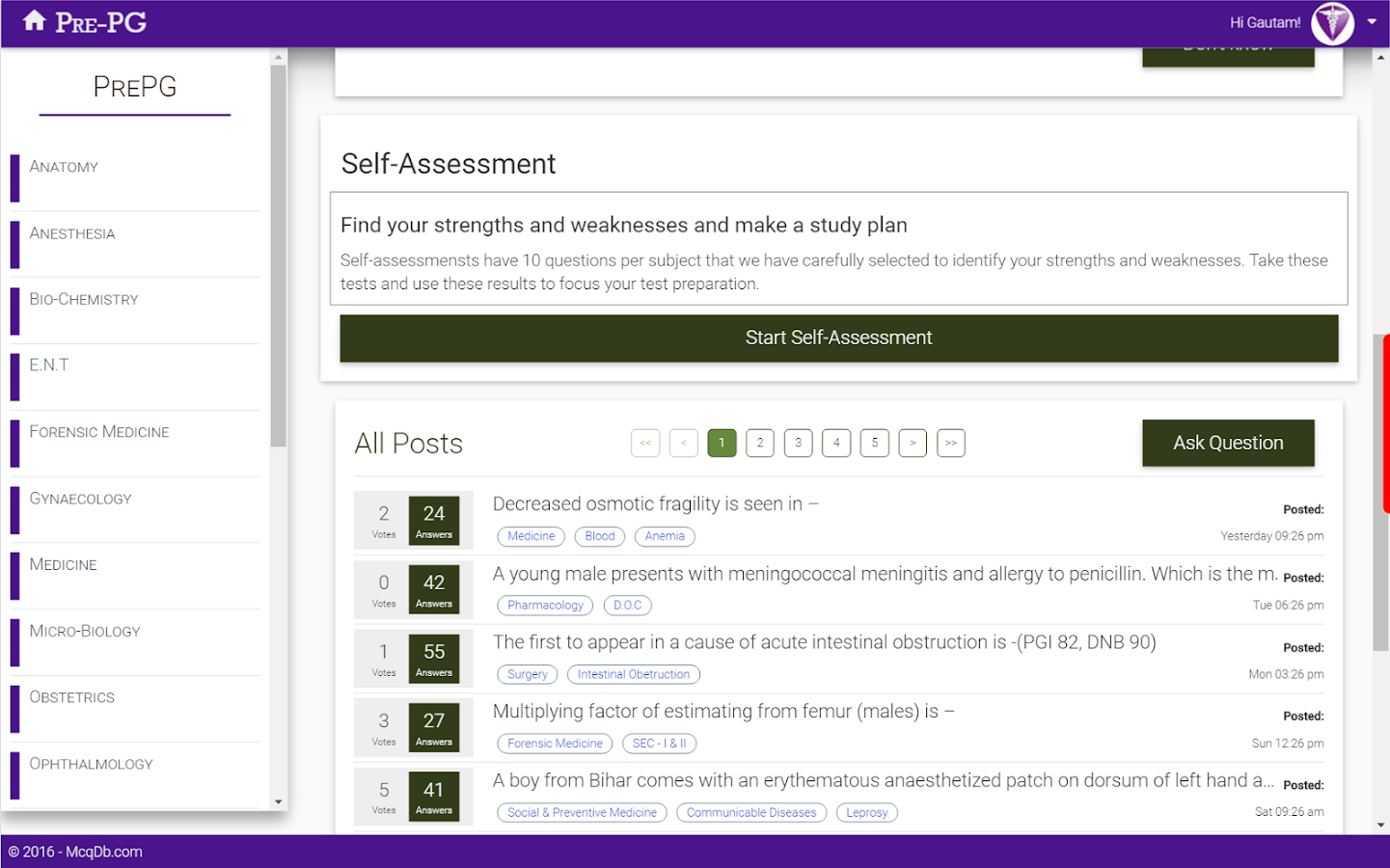The image size is (1390, 868).
Task: Click the Intestinal Obstruction tag
Action: point(634,675)
